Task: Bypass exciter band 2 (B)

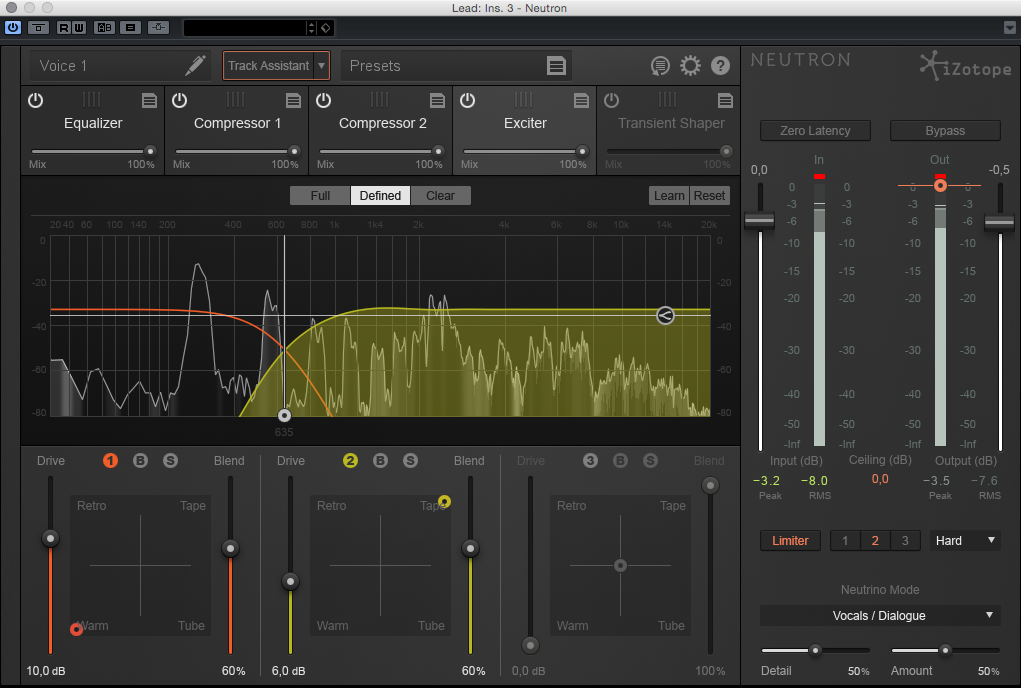Action: (380, 461)
